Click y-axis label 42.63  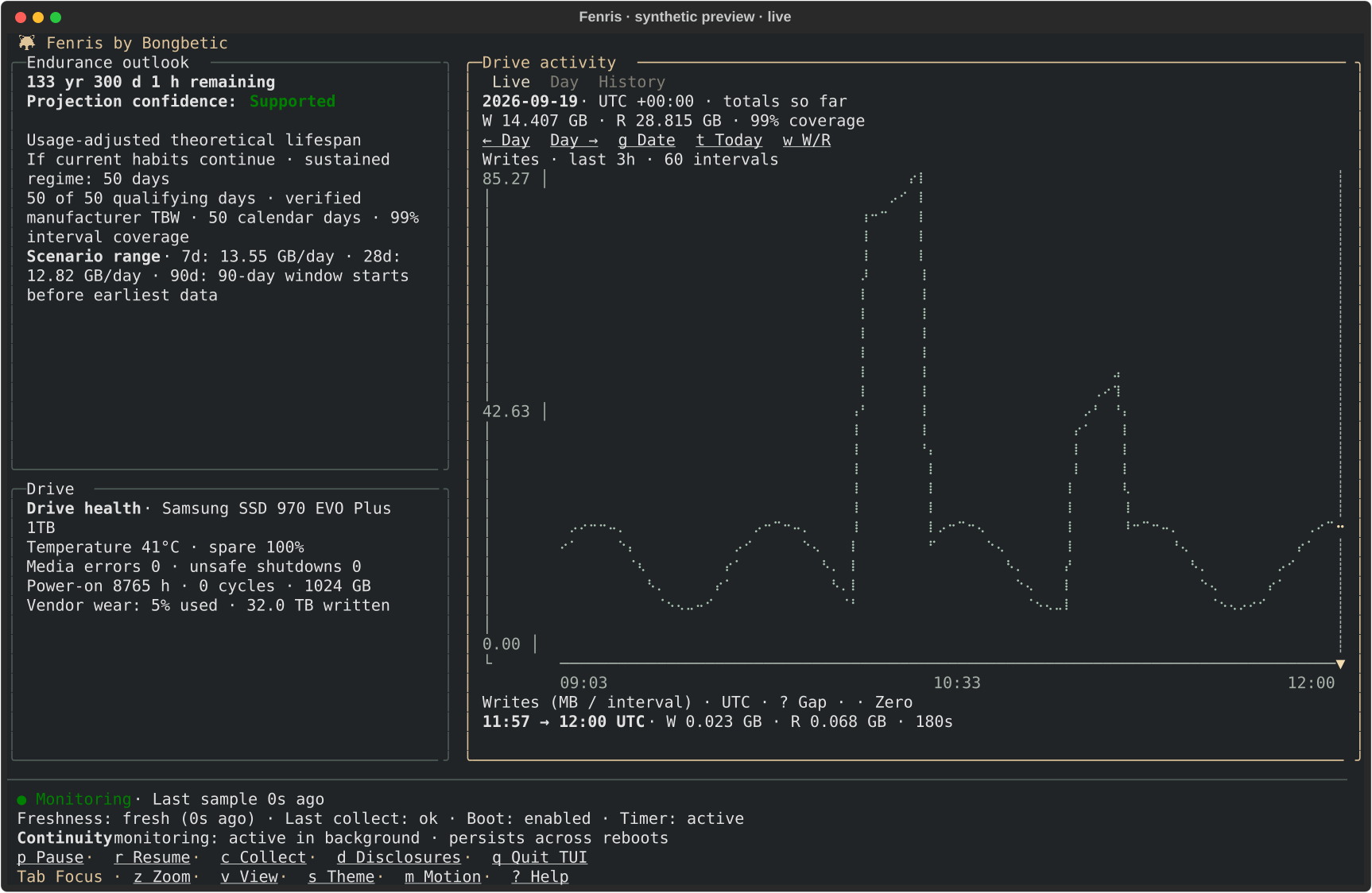pos(506,412)
